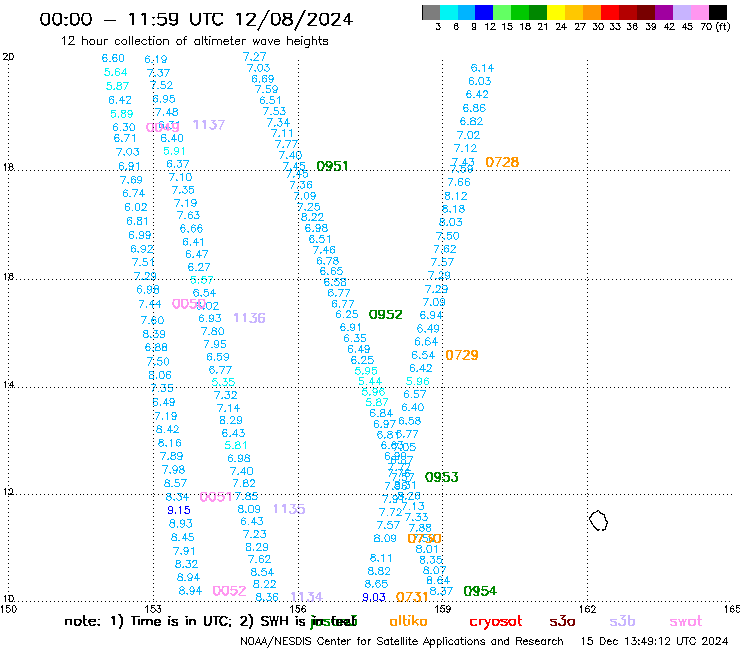Select the 159 longitude axis label

(x=442, y=609)
